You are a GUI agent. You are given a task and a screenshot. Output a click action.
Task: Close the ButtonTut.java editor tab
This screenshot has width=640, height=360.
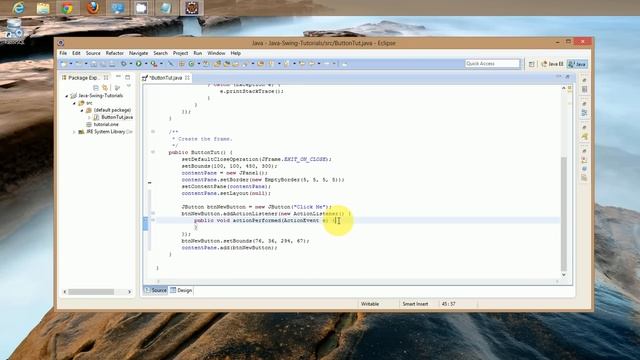click(187, 78)
